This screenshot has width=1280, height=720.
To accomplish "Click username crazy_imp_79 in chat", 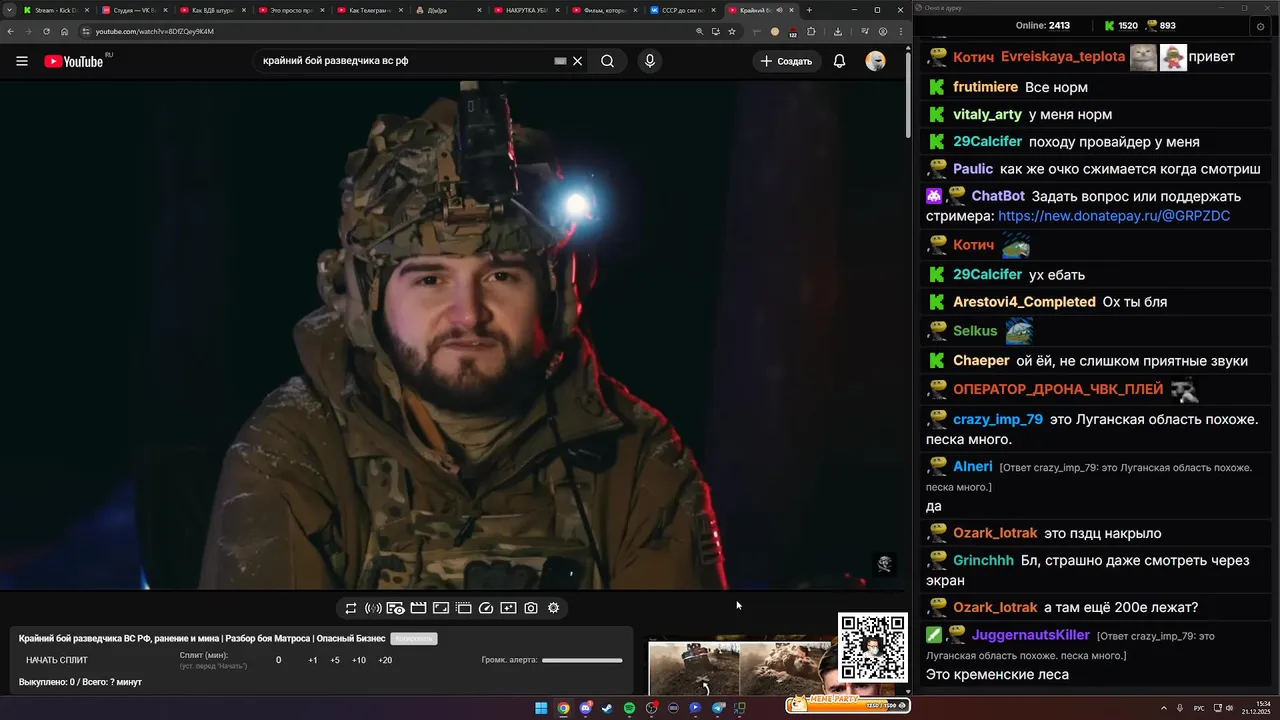I will (998, 419).
